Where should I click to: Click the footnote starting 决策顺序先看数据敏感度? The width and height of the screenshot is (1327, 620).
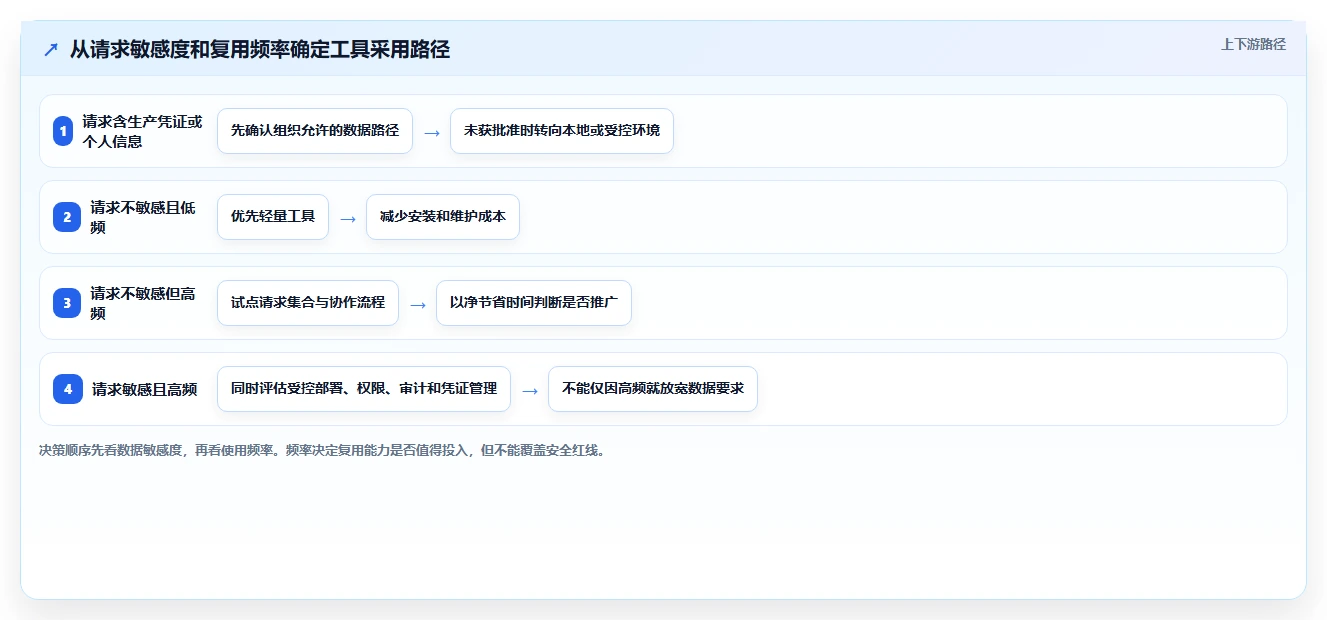(322, 450)
